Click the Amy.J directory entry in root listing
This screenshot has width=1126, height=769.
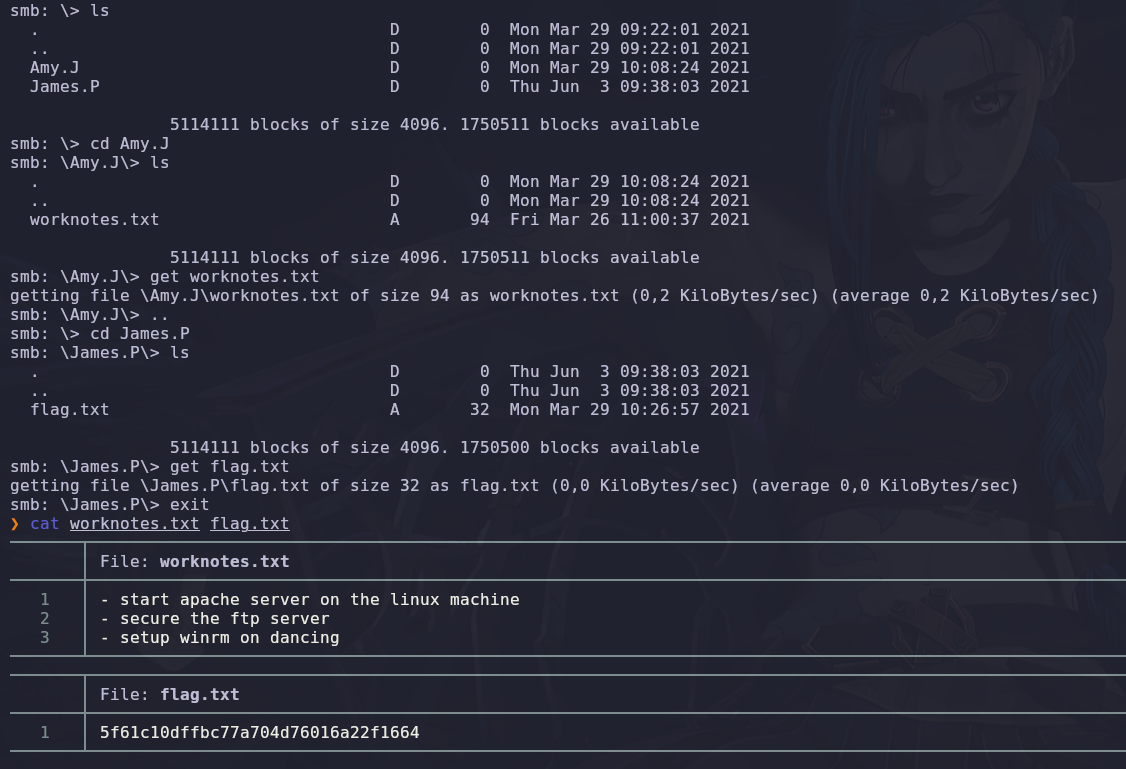54,67
